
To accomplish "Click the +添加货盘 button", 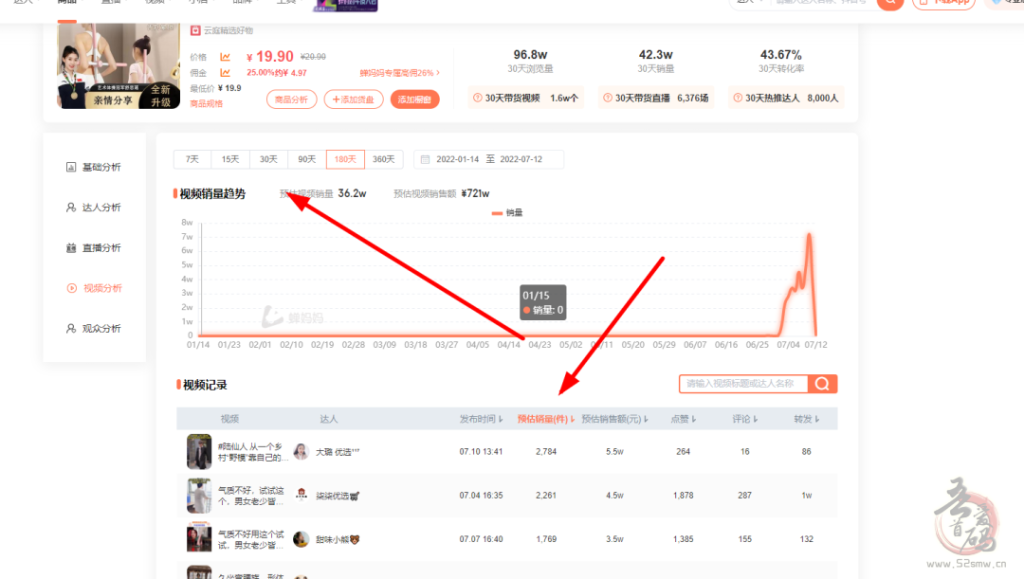I will point(353,99).
